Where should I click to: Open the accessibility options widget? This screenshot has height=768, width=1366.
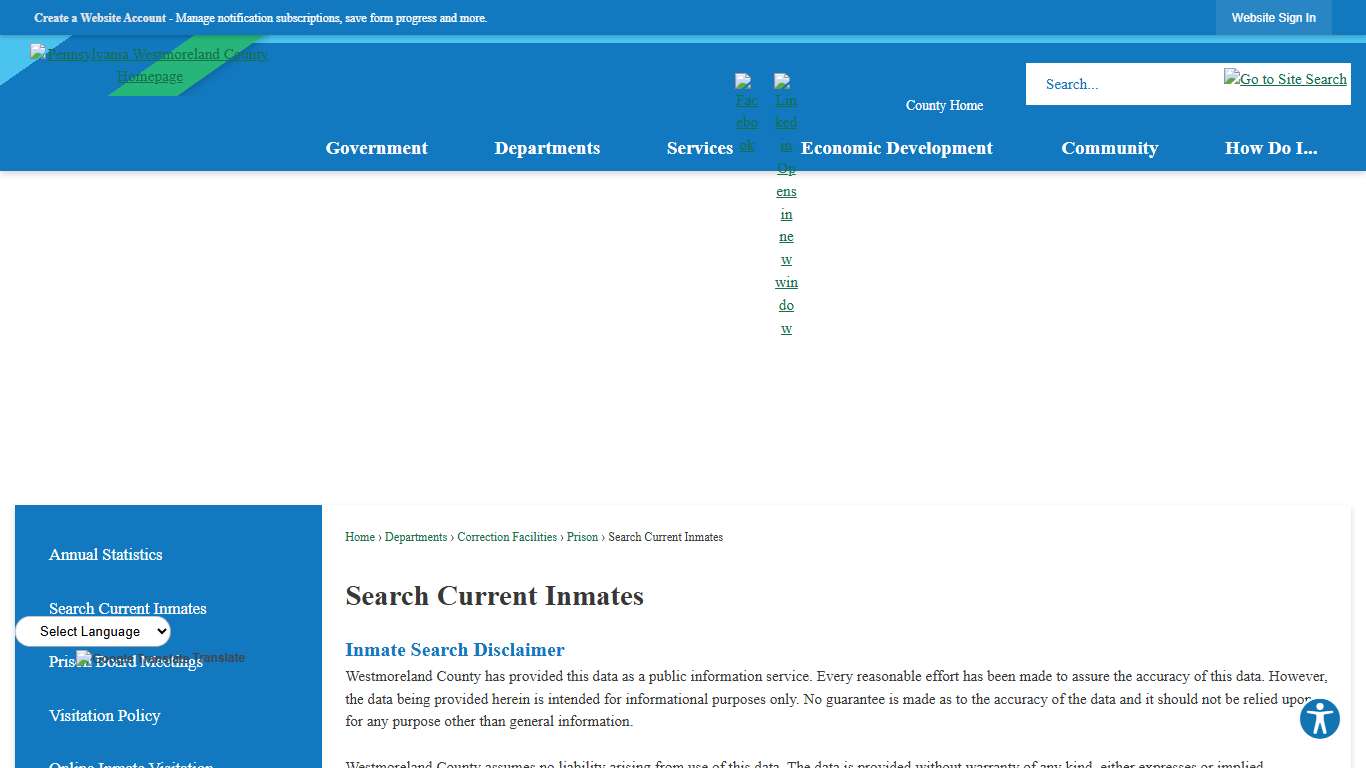tap(1319, 719)
